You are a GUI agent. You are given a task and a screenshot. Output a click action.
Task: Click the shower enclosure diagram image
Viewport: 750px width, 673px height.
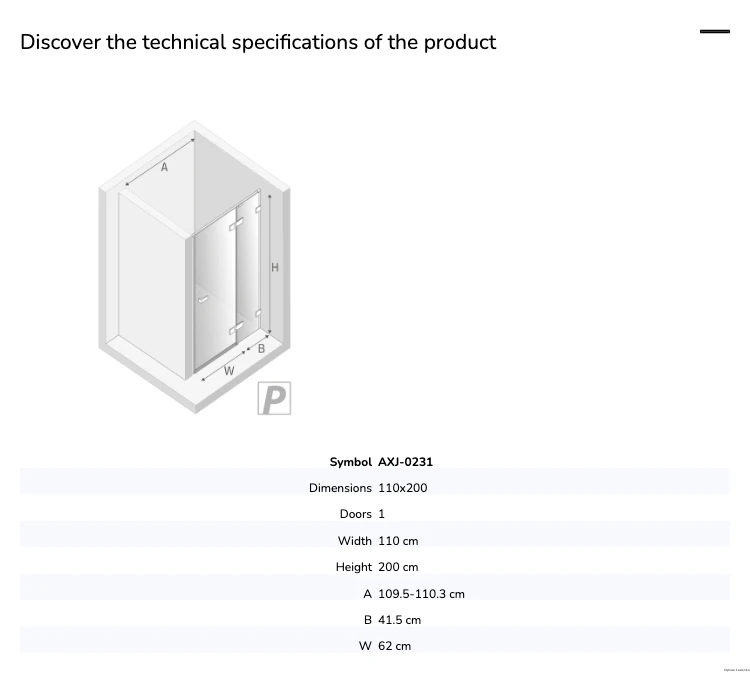194,267
